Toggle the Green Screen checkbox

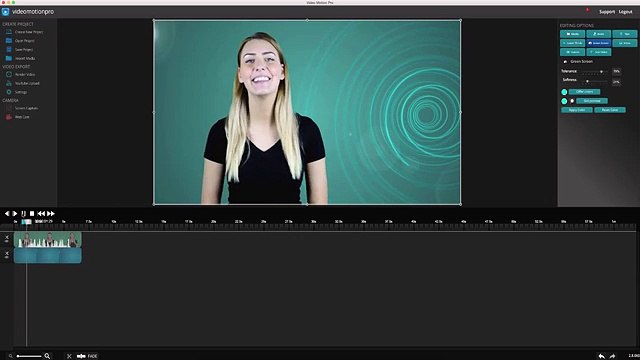(x=565, y=62)
